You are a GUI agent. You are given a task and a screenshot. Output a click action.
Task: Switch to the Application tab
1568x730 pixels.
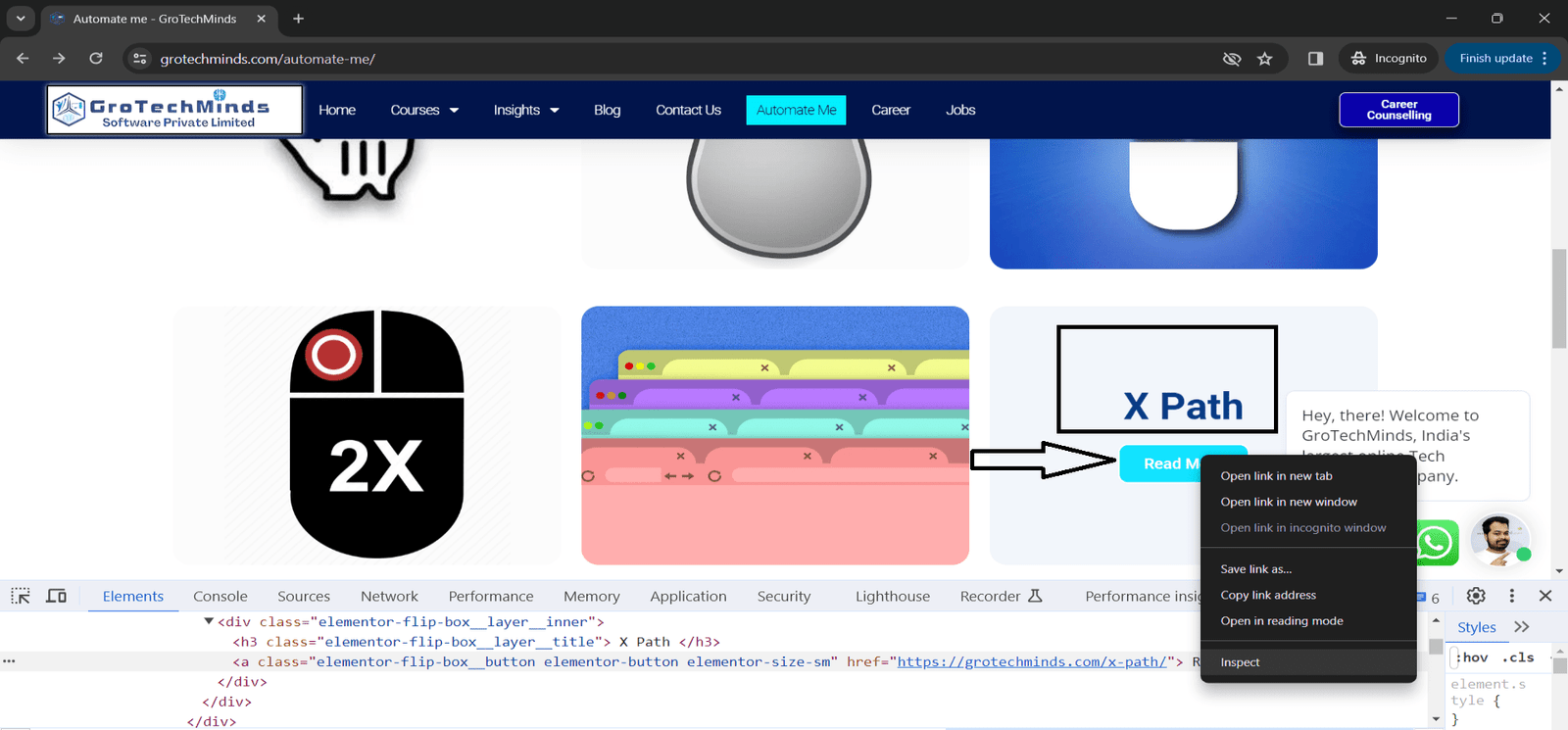[688, 596]
